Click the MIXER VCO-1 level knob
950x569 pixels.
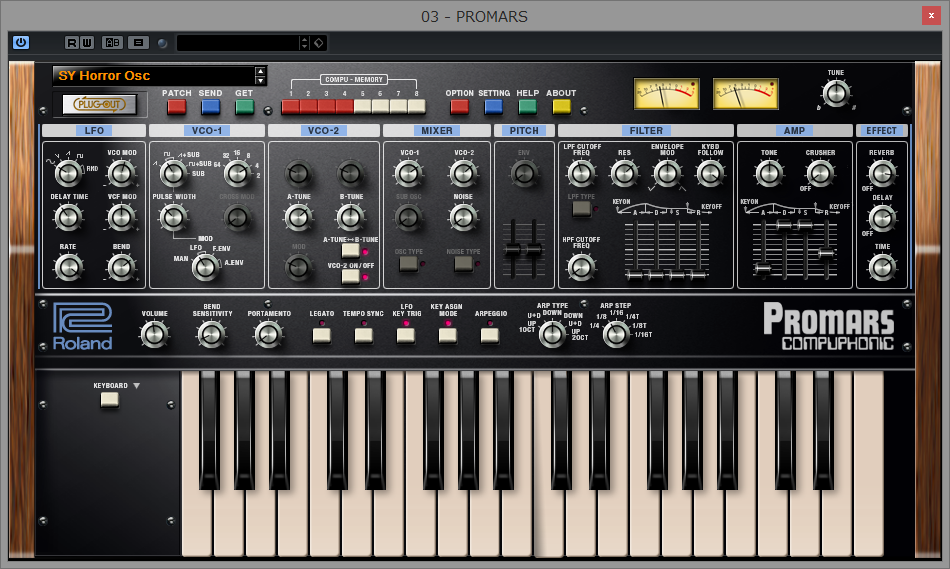click(408, 174)
